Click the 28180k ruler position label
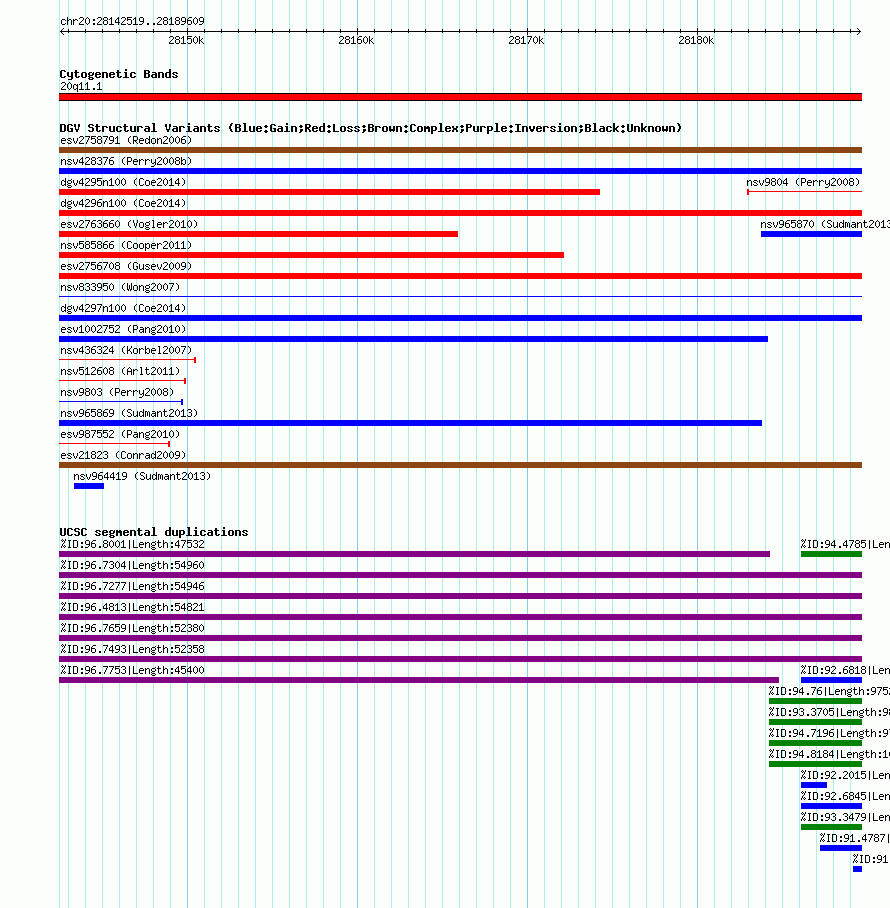This screenshot has height=908, width=890. [x=696, y=40]
